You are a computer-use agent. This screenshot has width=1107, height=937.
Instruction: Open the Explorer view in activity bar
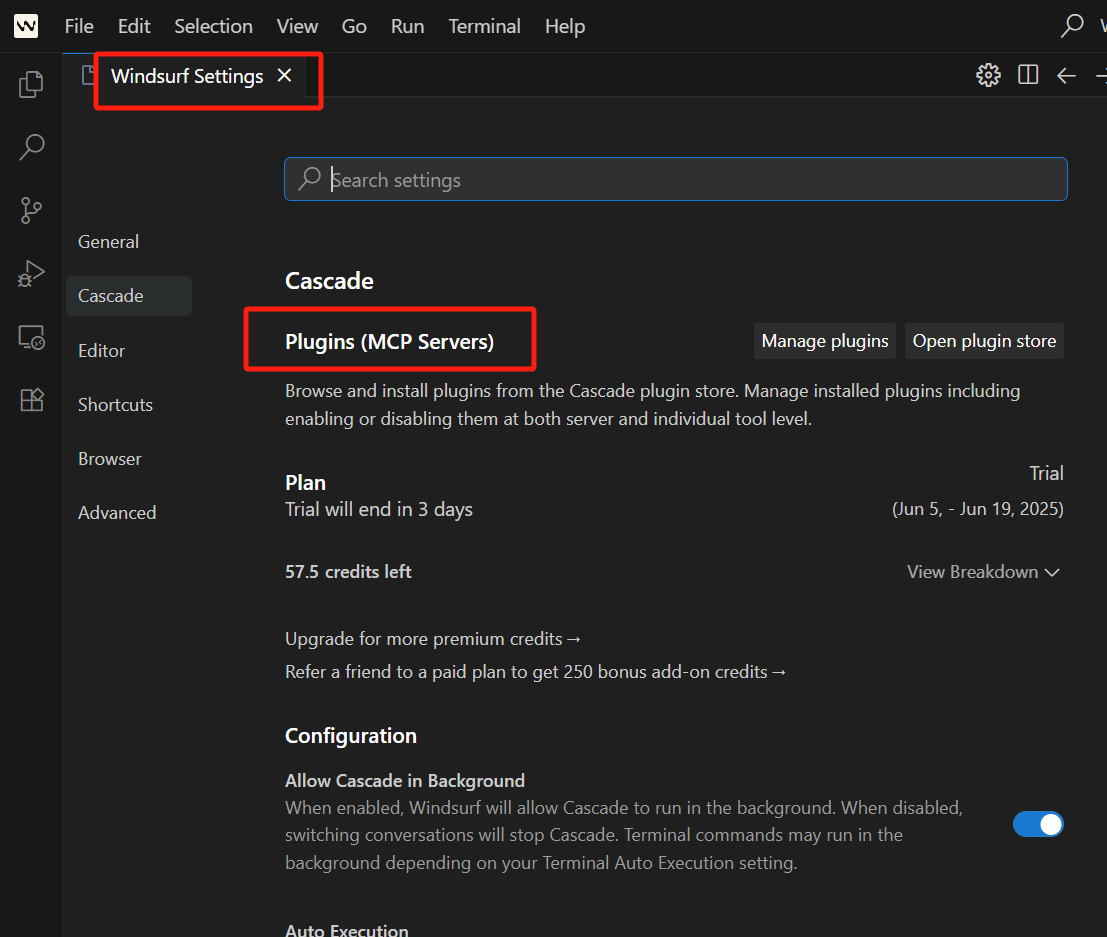coord(31,84)
